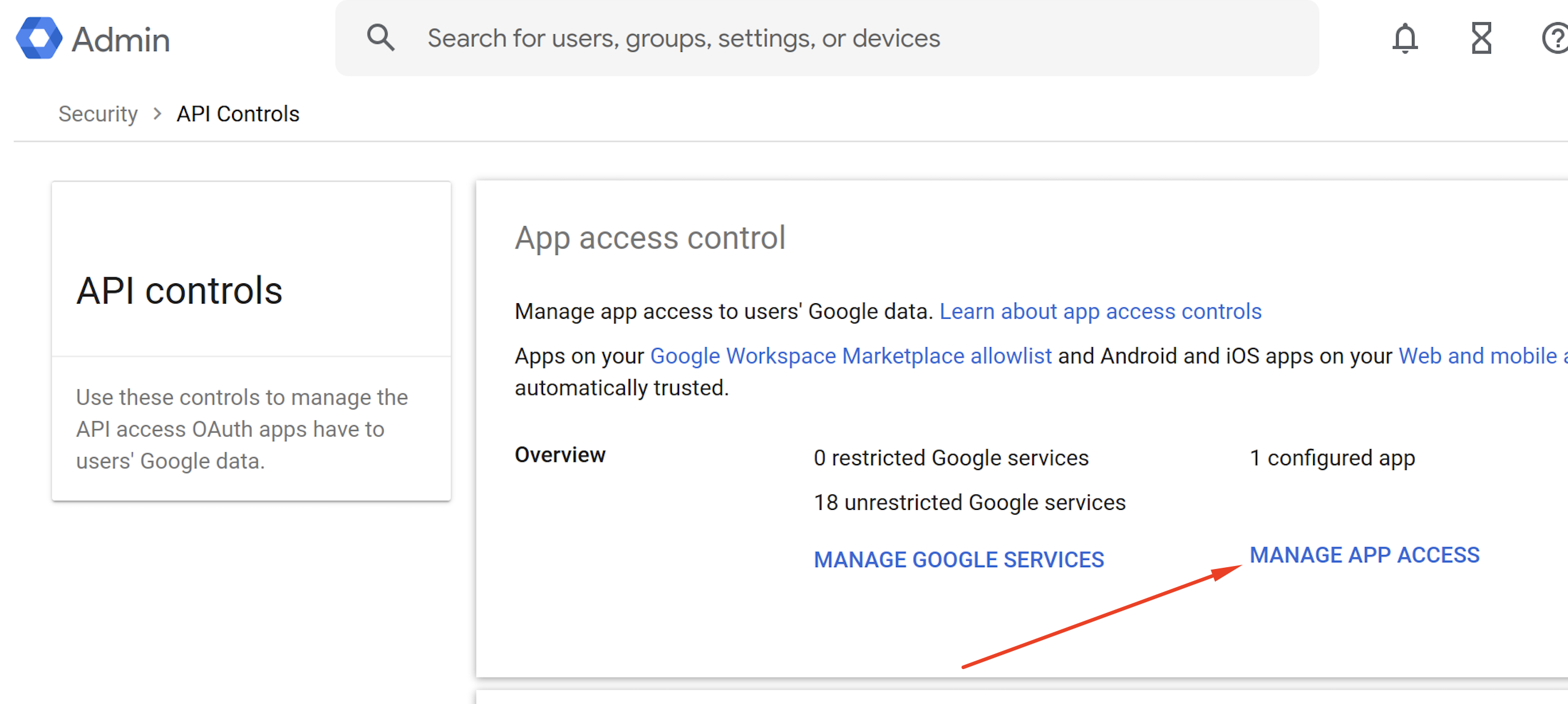Click the Overview label

[560, 455]
